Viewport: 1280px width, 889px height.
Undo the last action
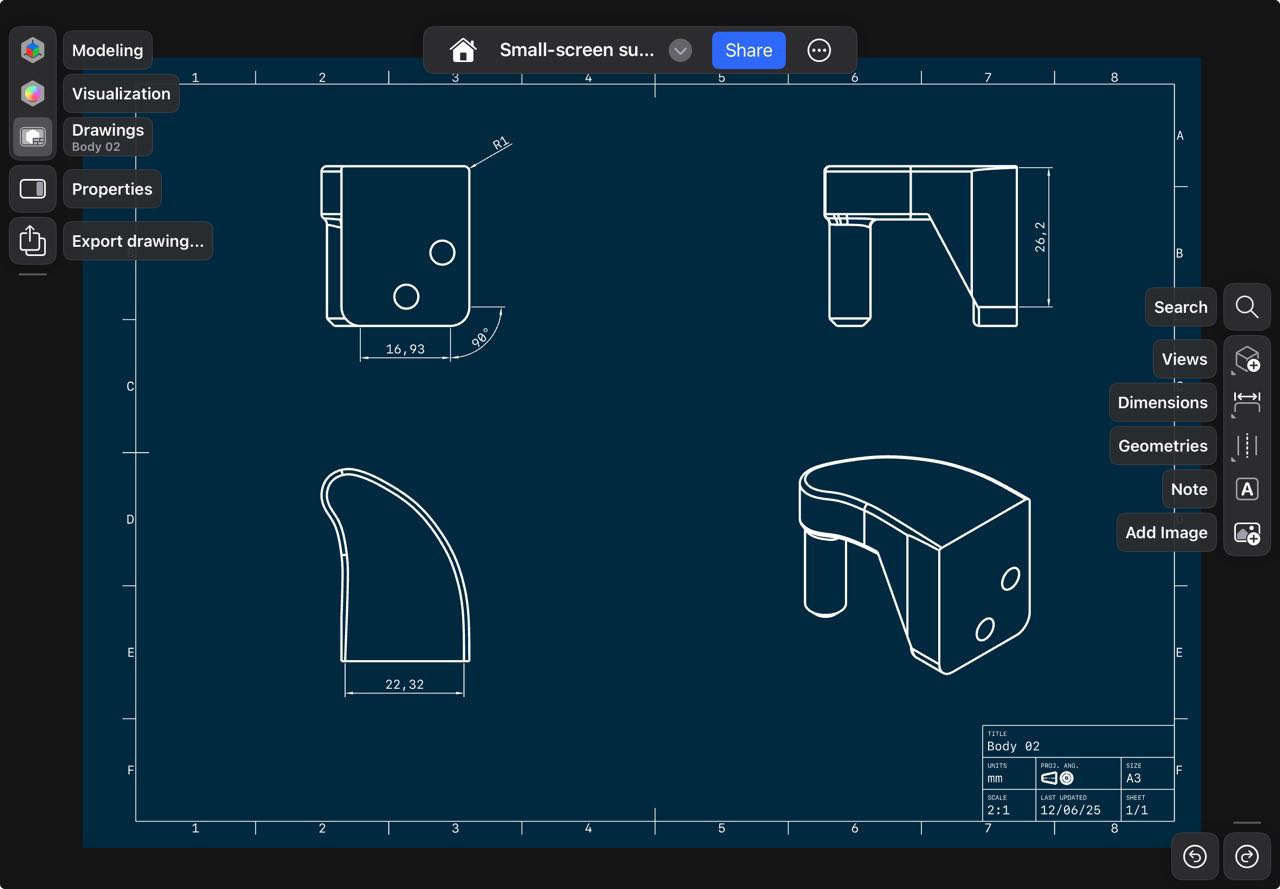[x=1195, y=856]
